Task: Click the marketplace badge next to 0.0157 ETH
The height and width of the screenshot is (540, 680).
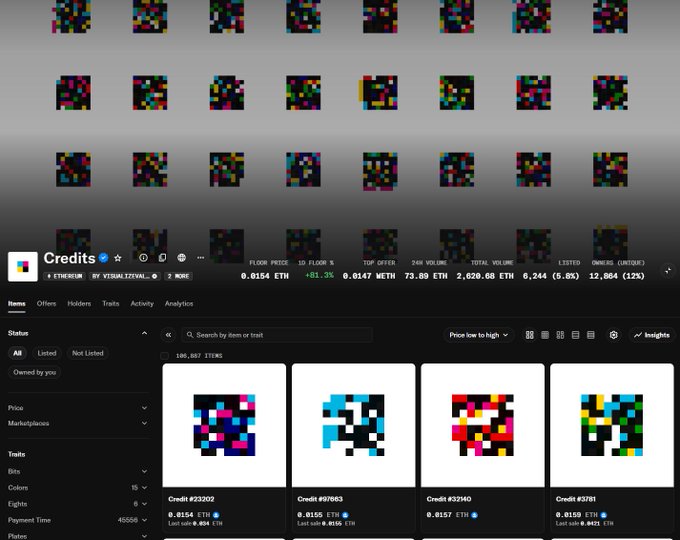Action: pyautogui.click(x=474, y=515)
